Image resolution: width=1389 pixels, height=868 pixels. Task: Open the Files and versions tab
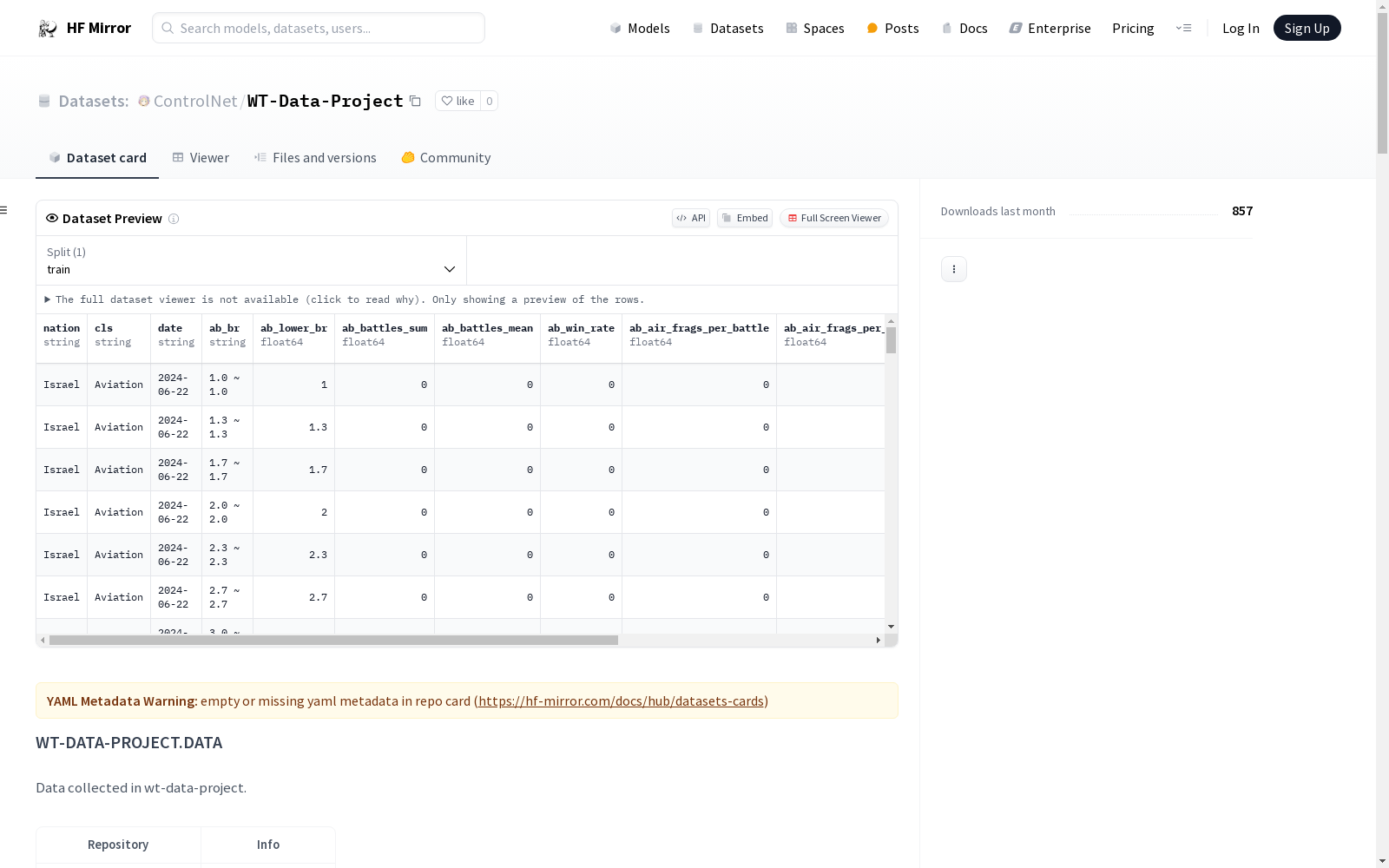315,158
